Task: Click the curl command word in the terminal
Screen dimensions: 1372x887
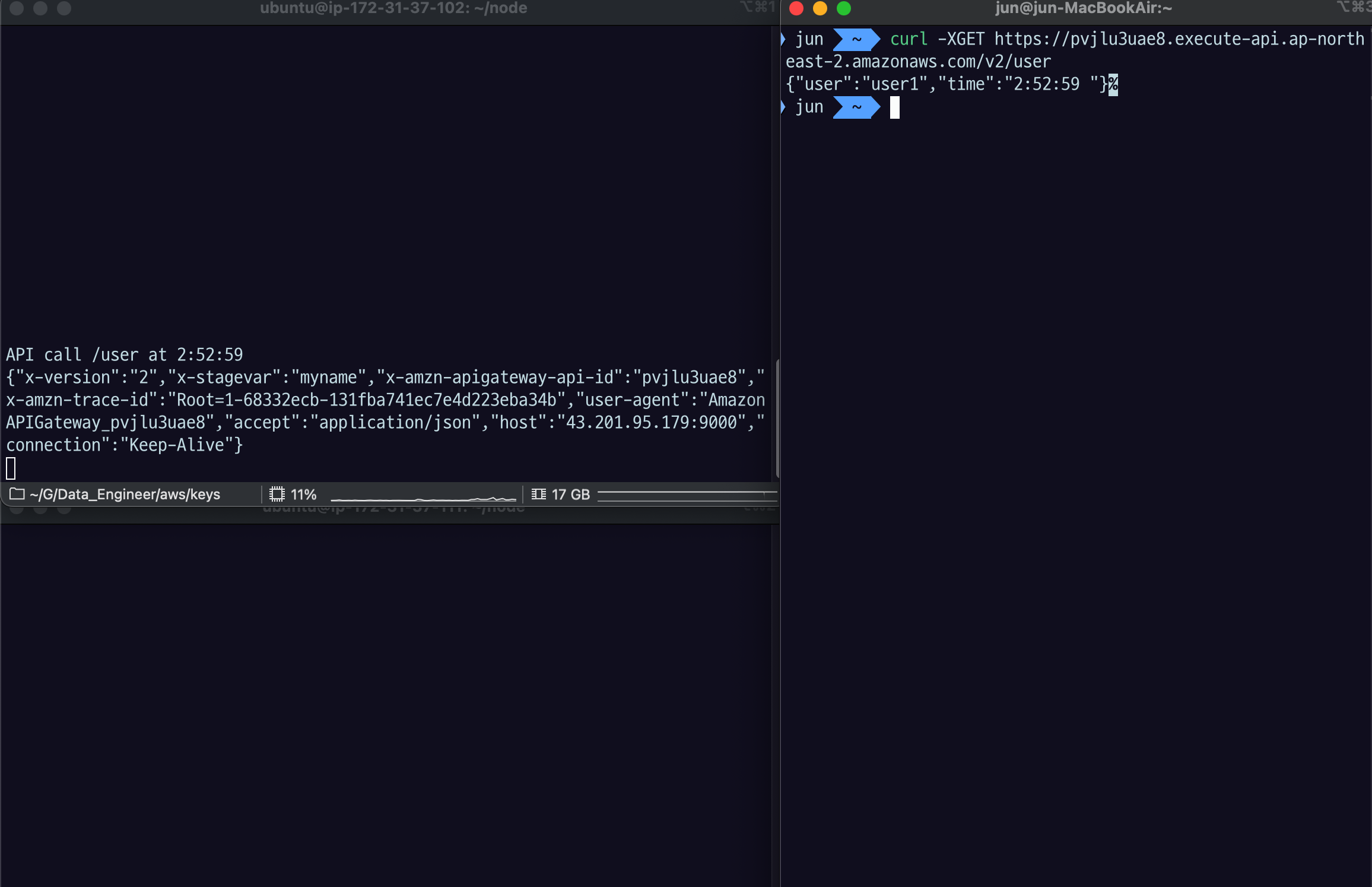Action: 909,39
